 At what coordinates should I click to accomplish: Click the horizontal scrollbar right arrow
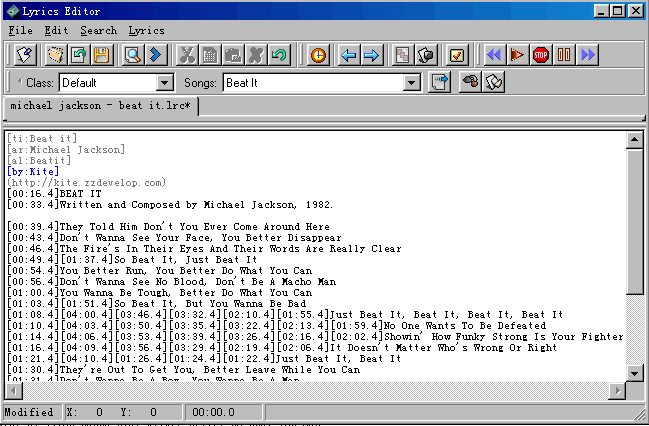[x=617, y=390]
